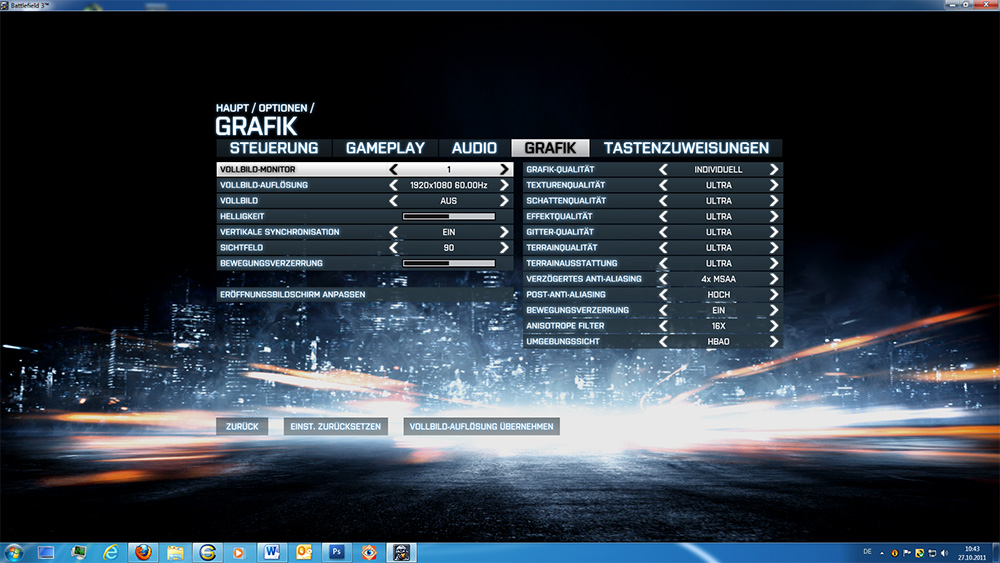Lower Texturenqualität with left arrow
The image size is (1000, 563).
tap(663, 185)
